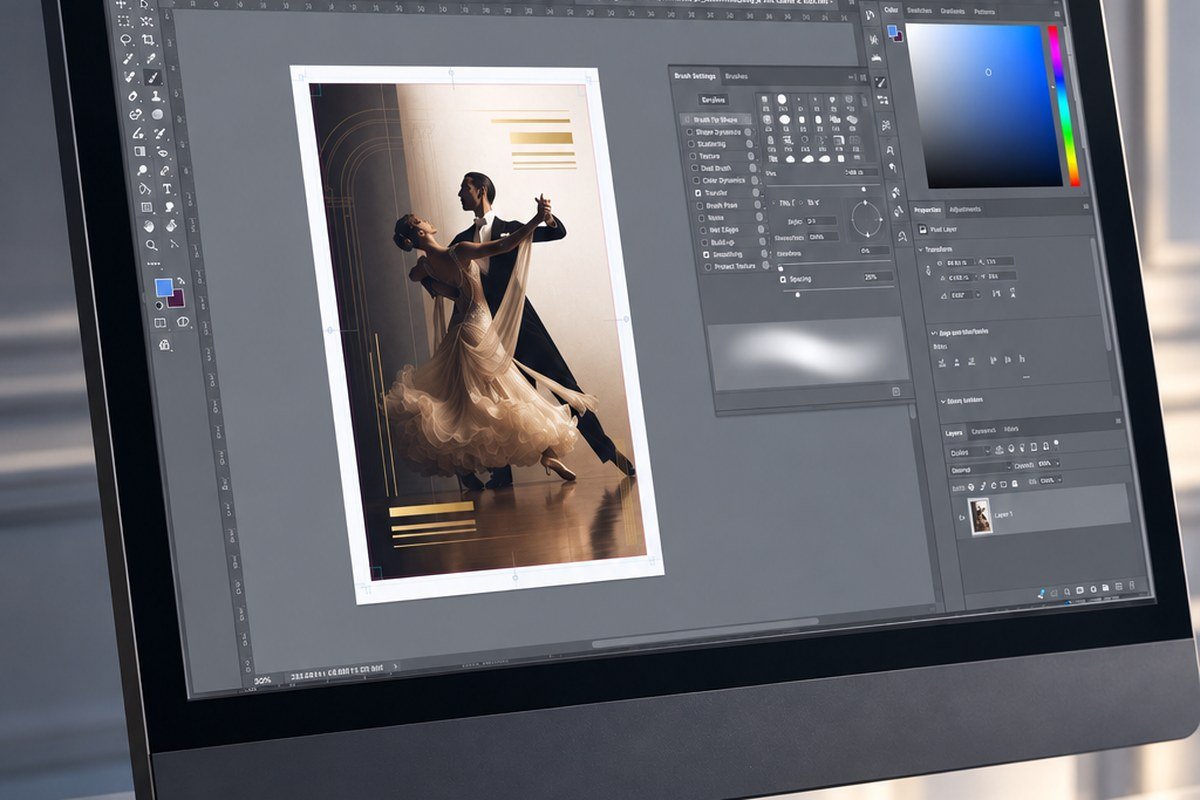Toggle Quick Mask mode icon

coord(160,322)
